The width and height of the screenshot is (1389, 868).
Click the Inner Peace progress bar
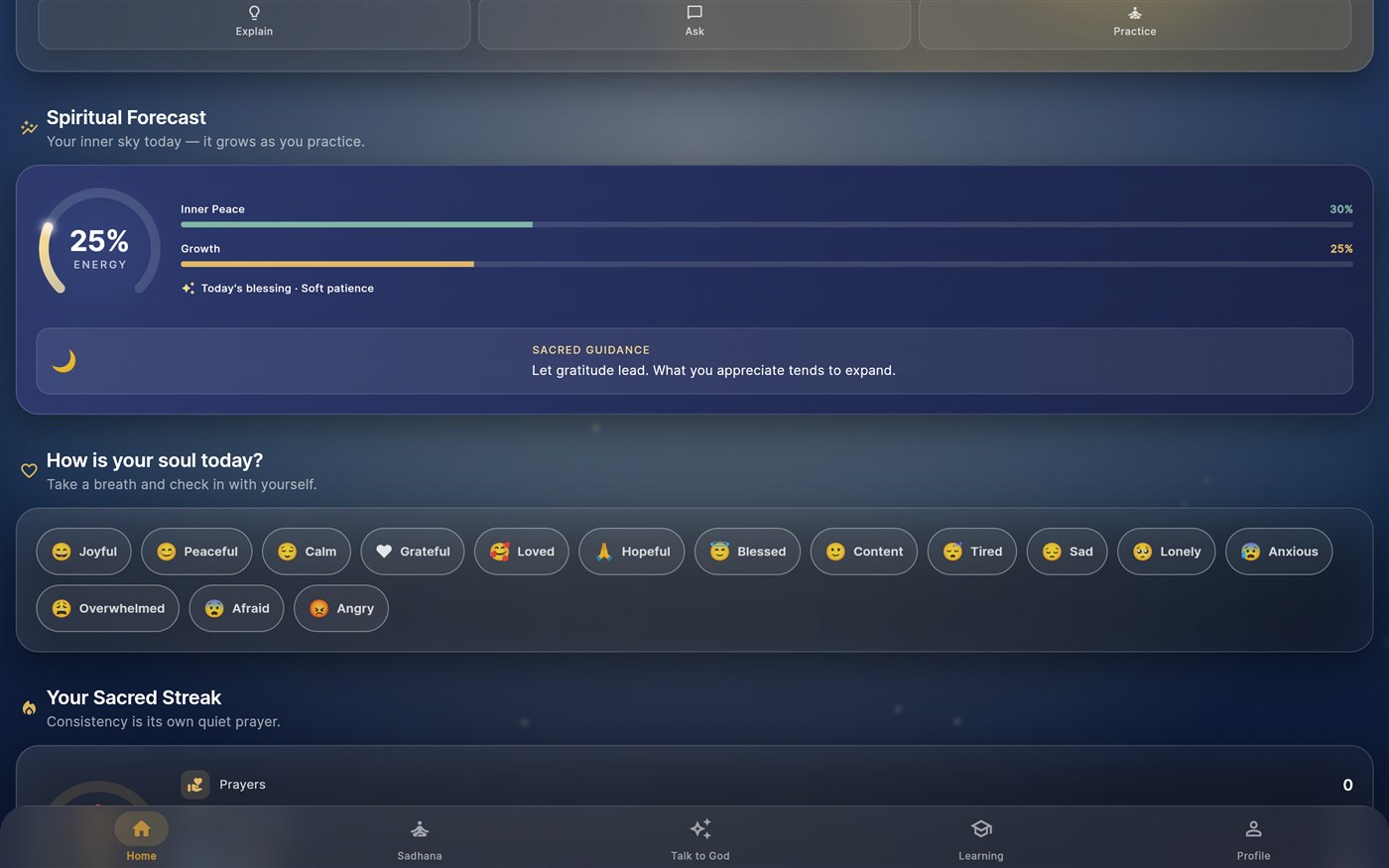(767, 225)
